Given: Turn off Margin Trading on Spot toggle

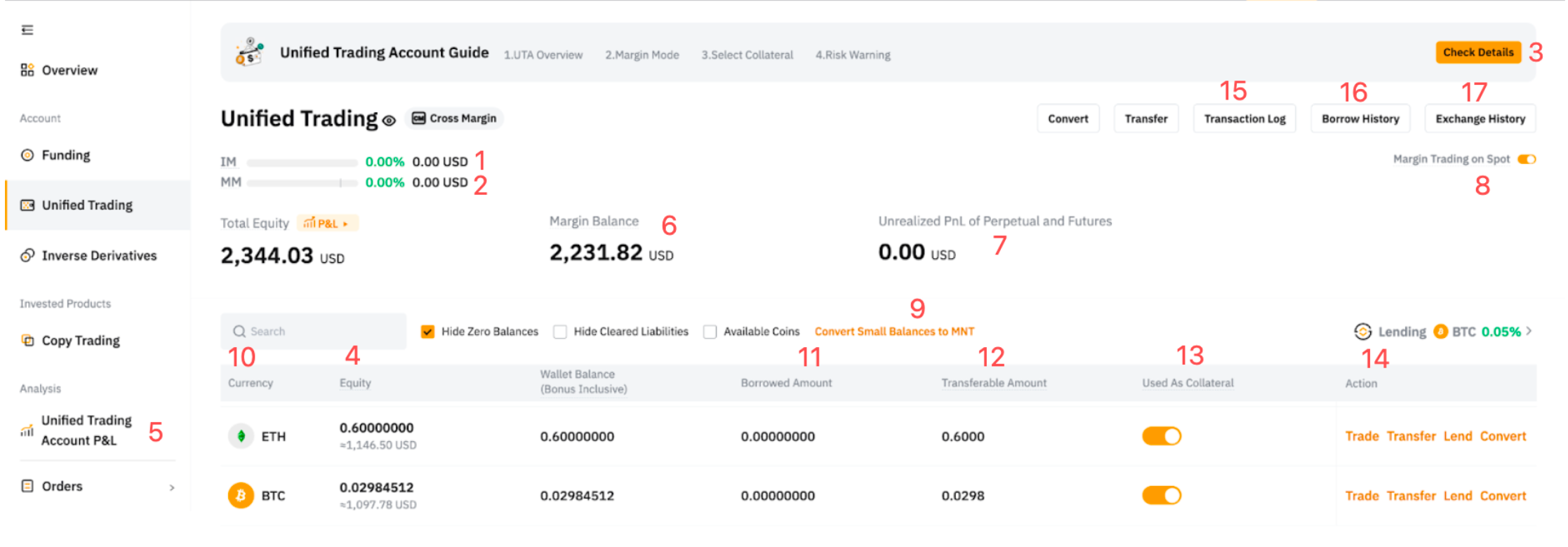Looking at the screenshot, I should [x=1527, y=160].
